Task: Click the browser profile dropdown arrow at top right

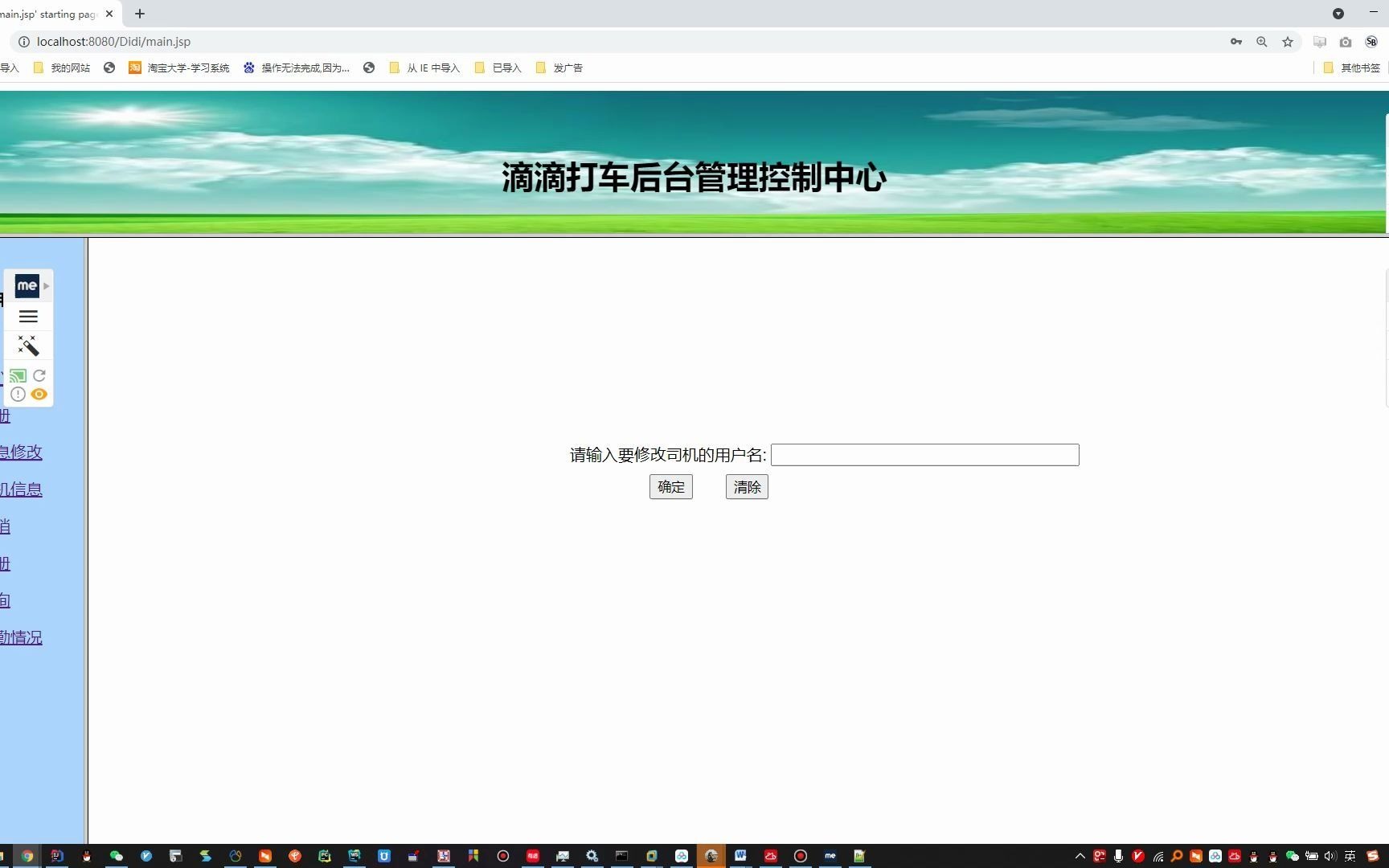Action: (x=1338, y=14)
